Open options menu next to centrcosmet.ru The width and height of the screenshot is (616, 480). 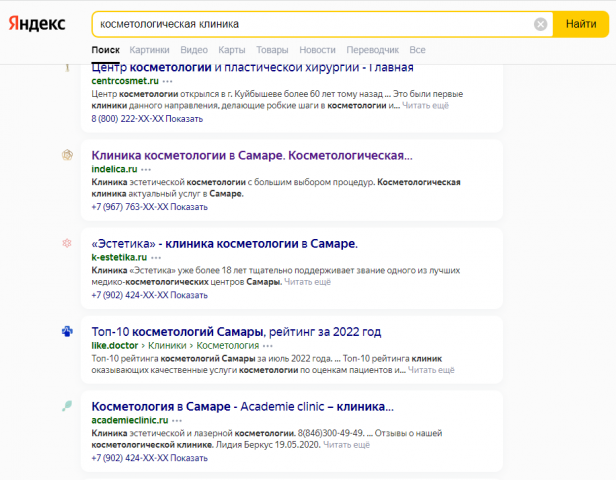(x=167, y=81)
